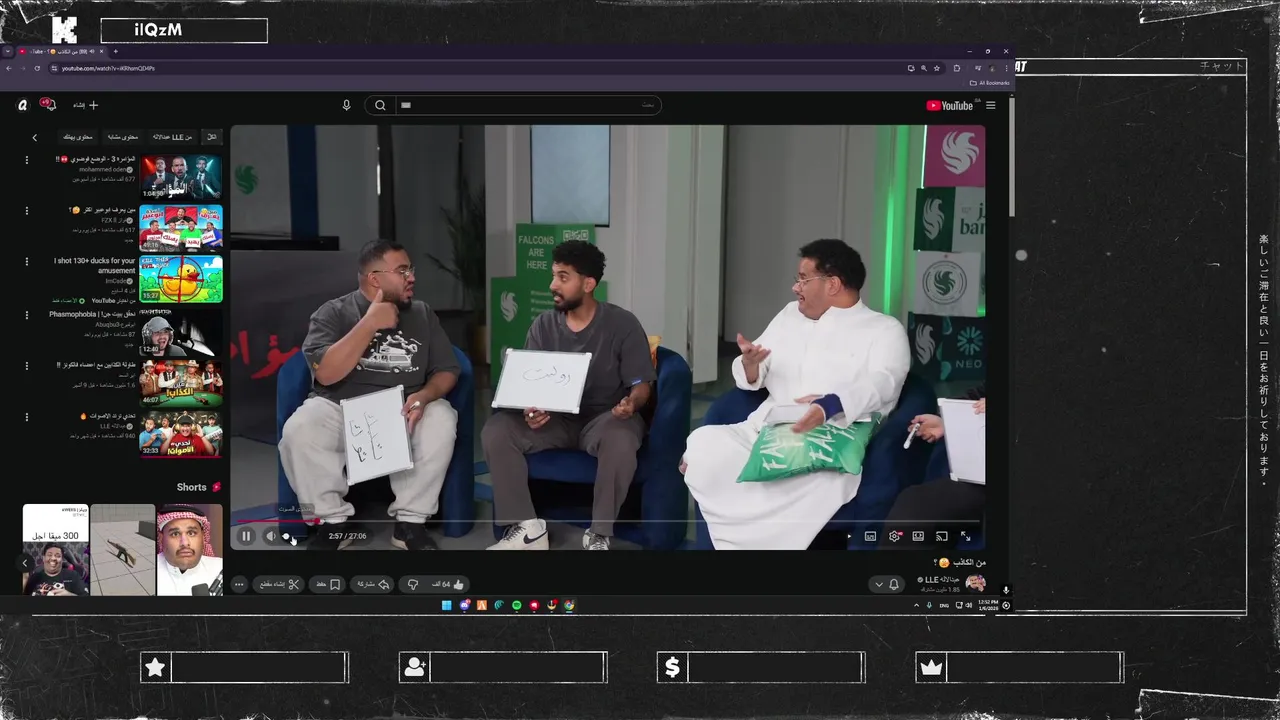
Task: Open options menu for mohammed oden video
Action: pyautogui.click(x=27, y=160)
